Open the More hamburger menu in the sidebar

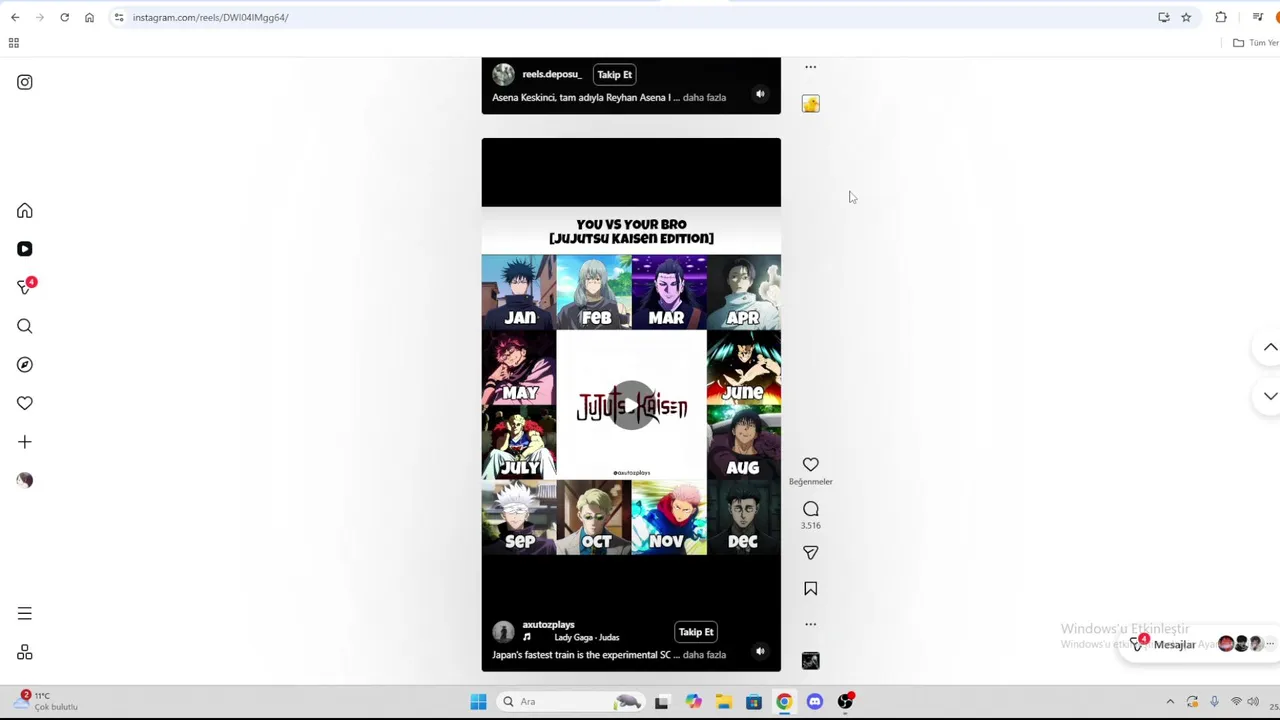pos(25,614)
